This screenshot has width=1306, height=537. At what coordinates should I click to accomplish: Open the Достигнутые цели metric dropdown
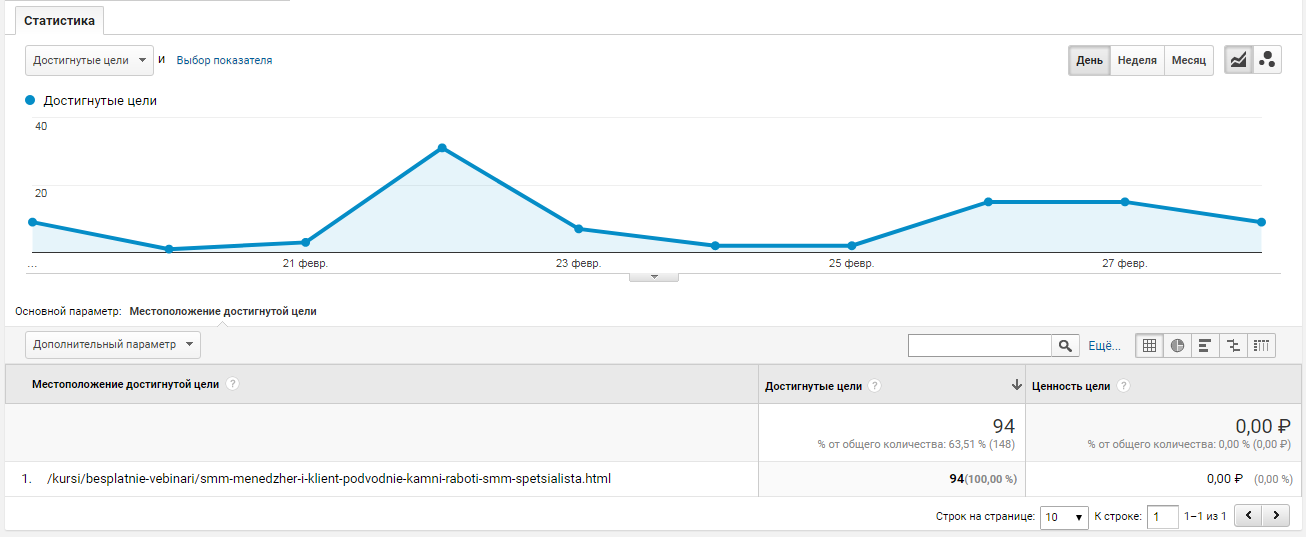tap(89, 60)
